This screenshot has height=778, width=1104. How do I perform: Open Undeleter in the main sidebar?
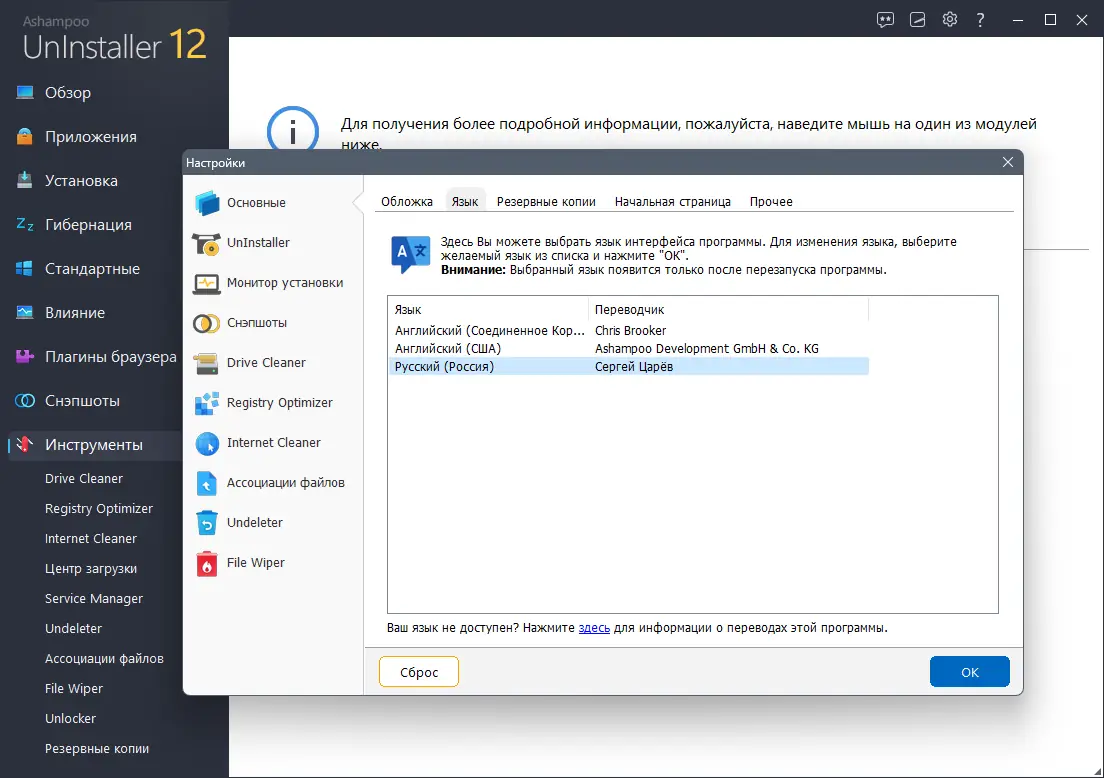click(x=73, y=628)
